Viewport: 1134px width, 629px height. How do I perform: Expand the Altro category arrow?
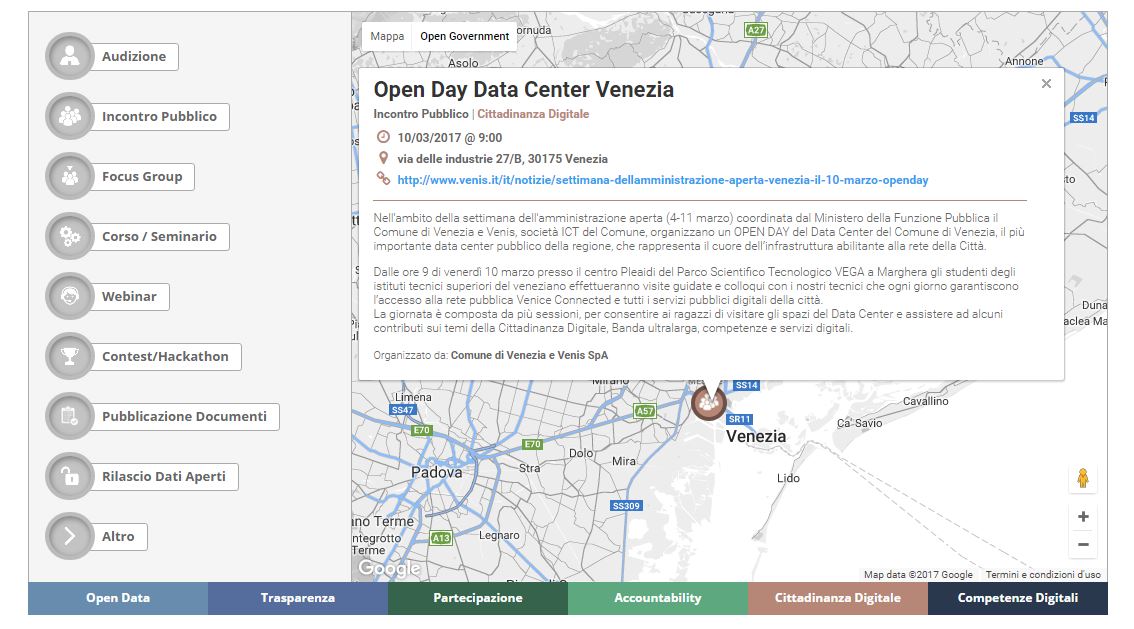tap(68, 537)
